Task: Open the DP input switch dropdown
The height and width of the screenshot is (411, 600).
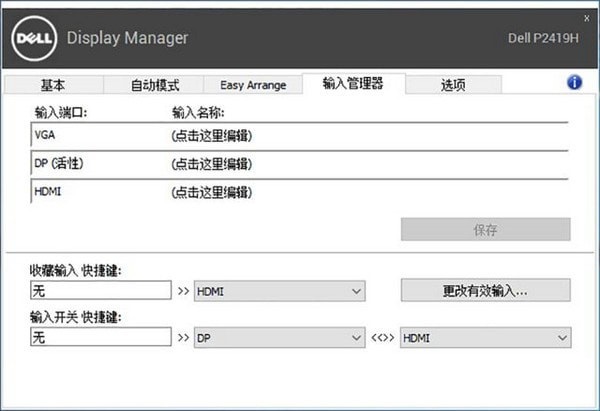Action: tap(279, 339)
